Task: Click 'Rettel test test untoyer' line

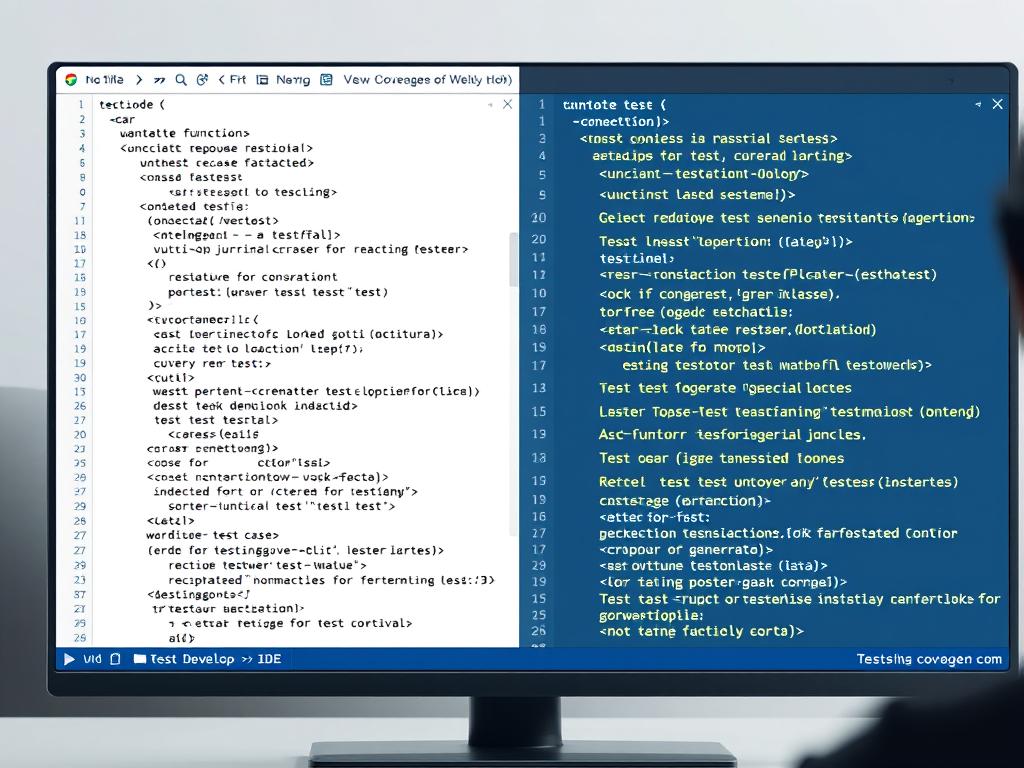Action: pyautogui.click(x=778, y=482)
